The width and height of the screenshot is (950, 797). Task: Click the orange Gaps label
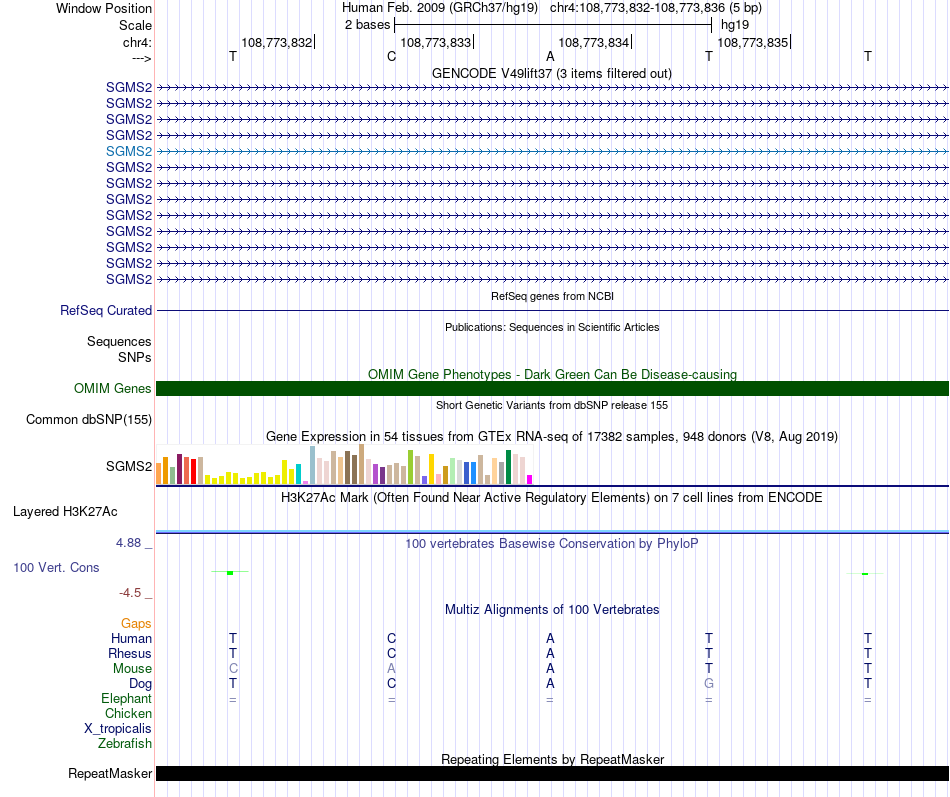[136, 624]
